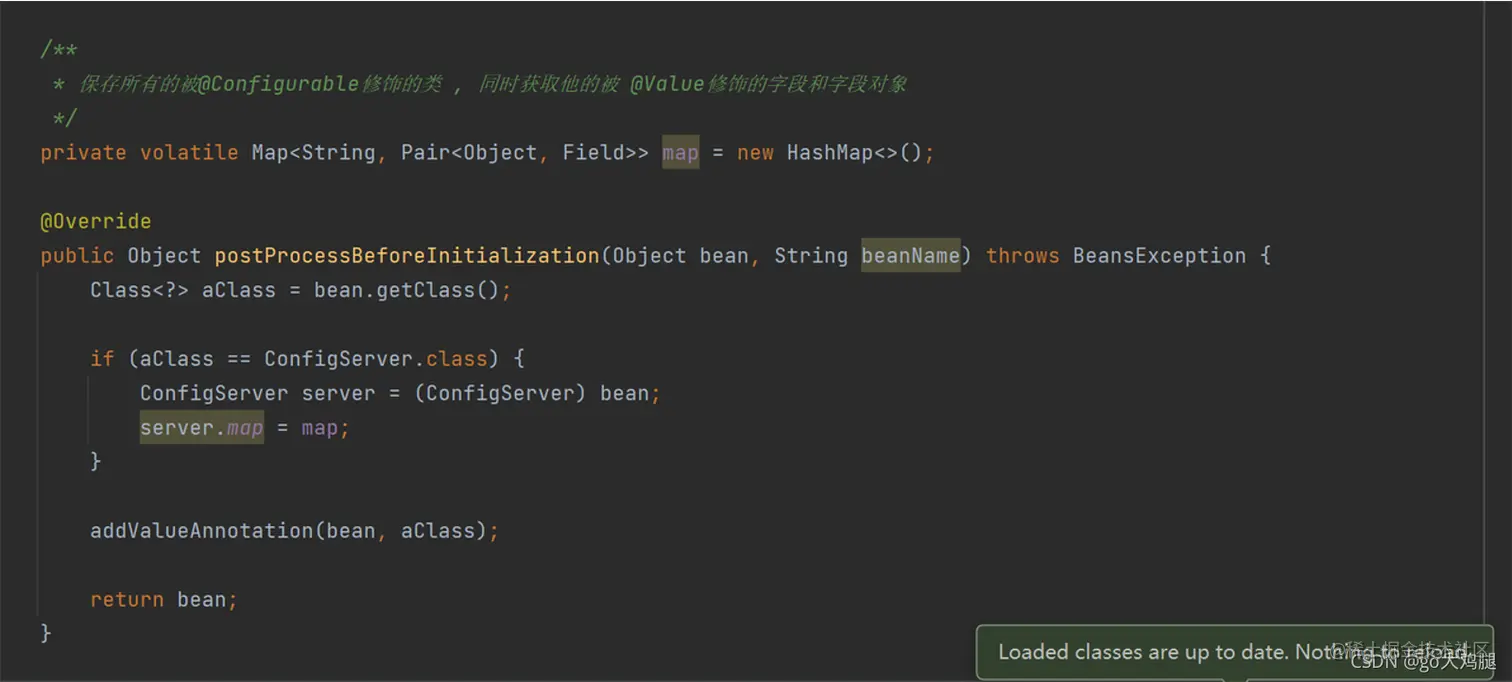1512x682 pixels.
Task: Click 'Field>>' in the map declaration
Action: click(605, 153)
